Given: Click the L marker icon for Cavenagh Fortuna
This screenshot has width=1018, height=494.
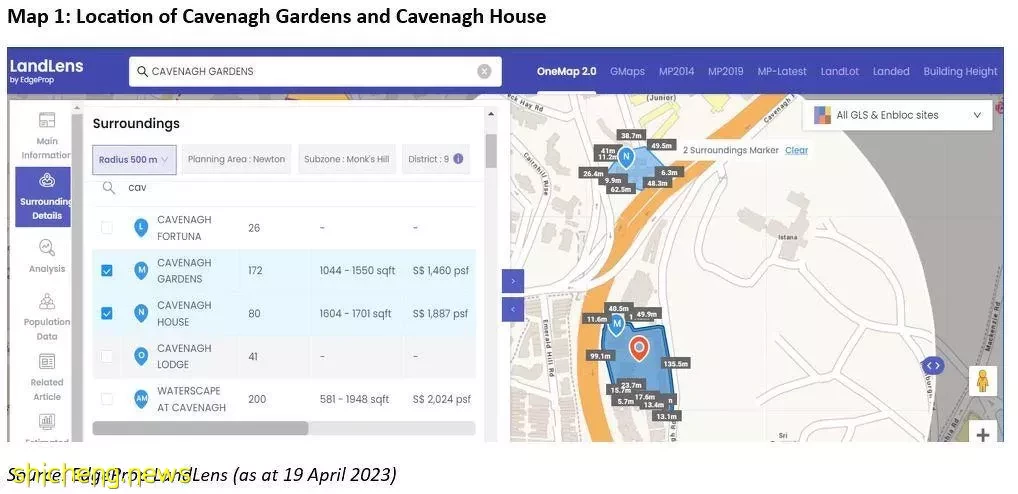Looking at the screenshot, I should point(141,228).
